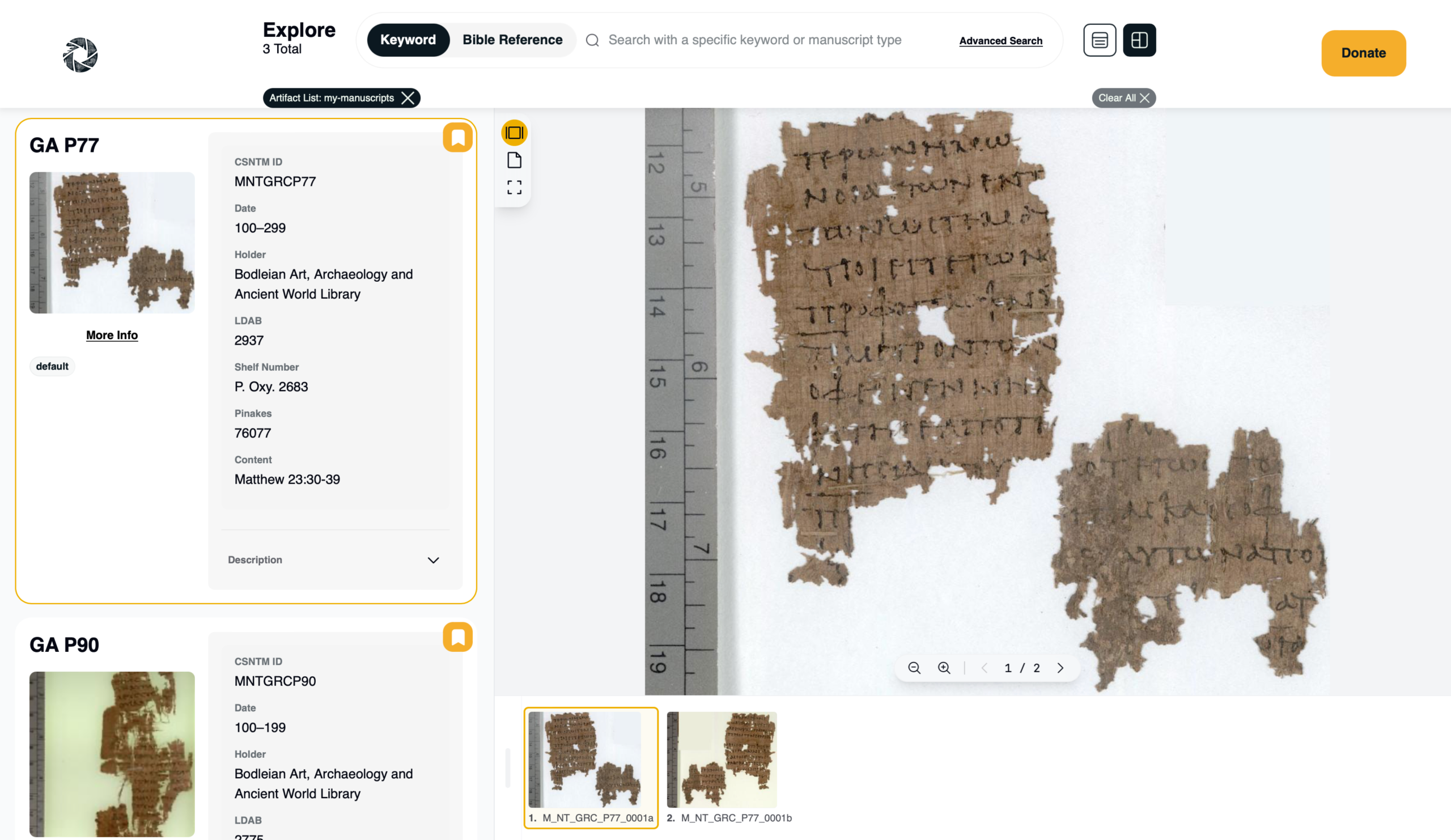1451x840 pixels.
Task: Enter fullscreen viewer mode
Action: tap(514, 187)
